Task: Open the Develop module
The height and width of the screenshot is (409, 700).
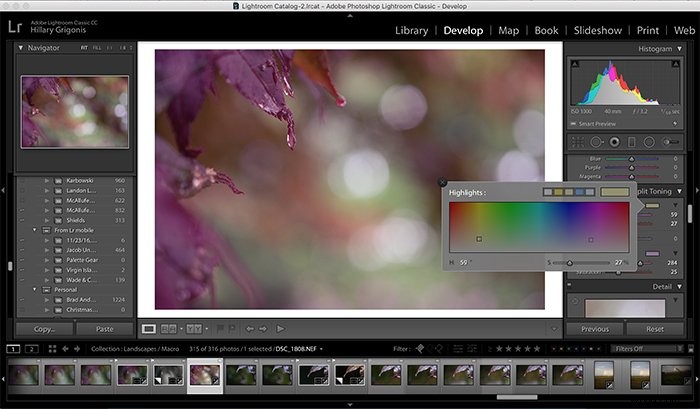Action: point(463,30)
